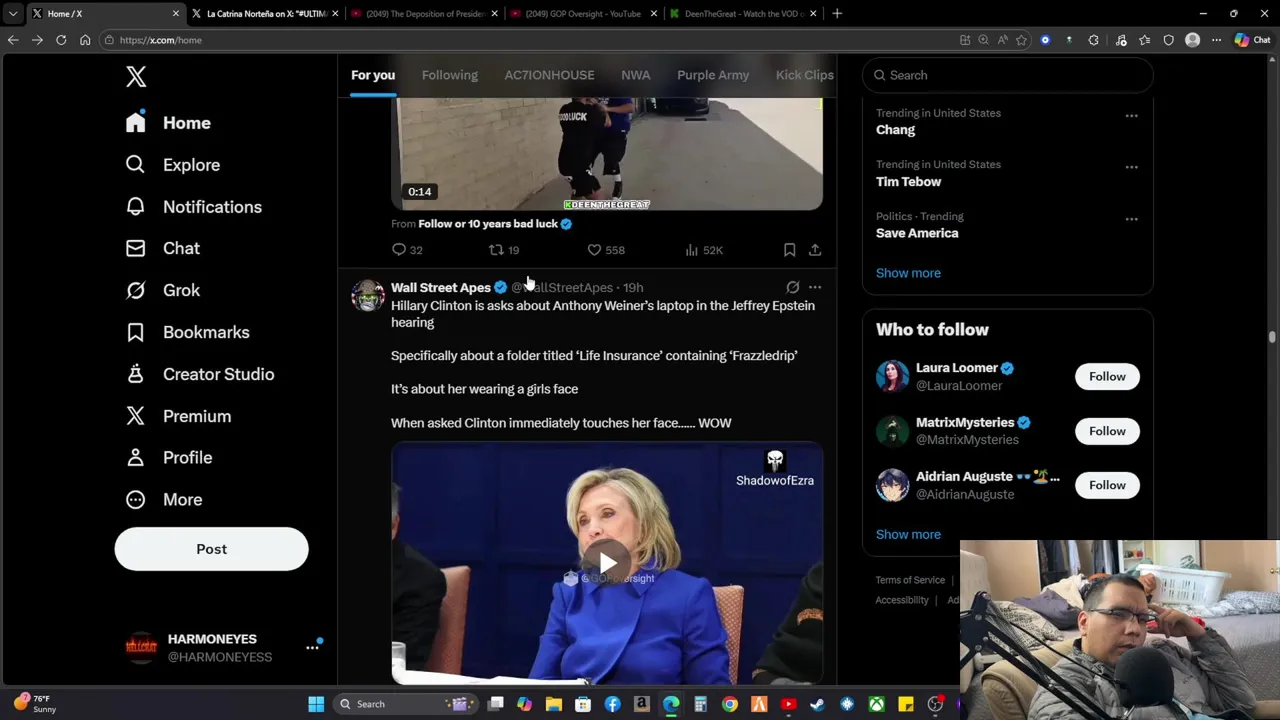1280x720 pixels.
Task: Open Grok assistant
Action: click(163, 290)
